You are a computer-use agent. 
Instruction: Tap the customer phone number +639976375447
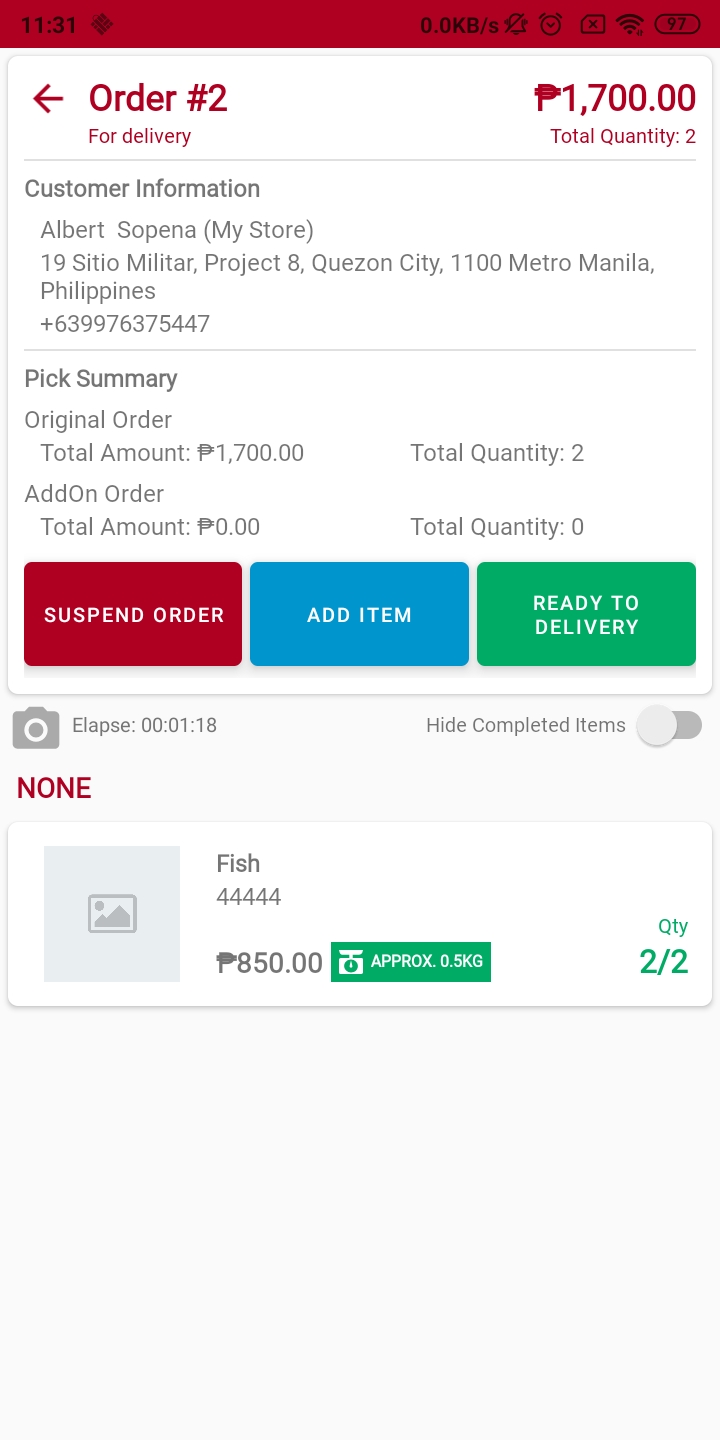(x=125, y=324)
